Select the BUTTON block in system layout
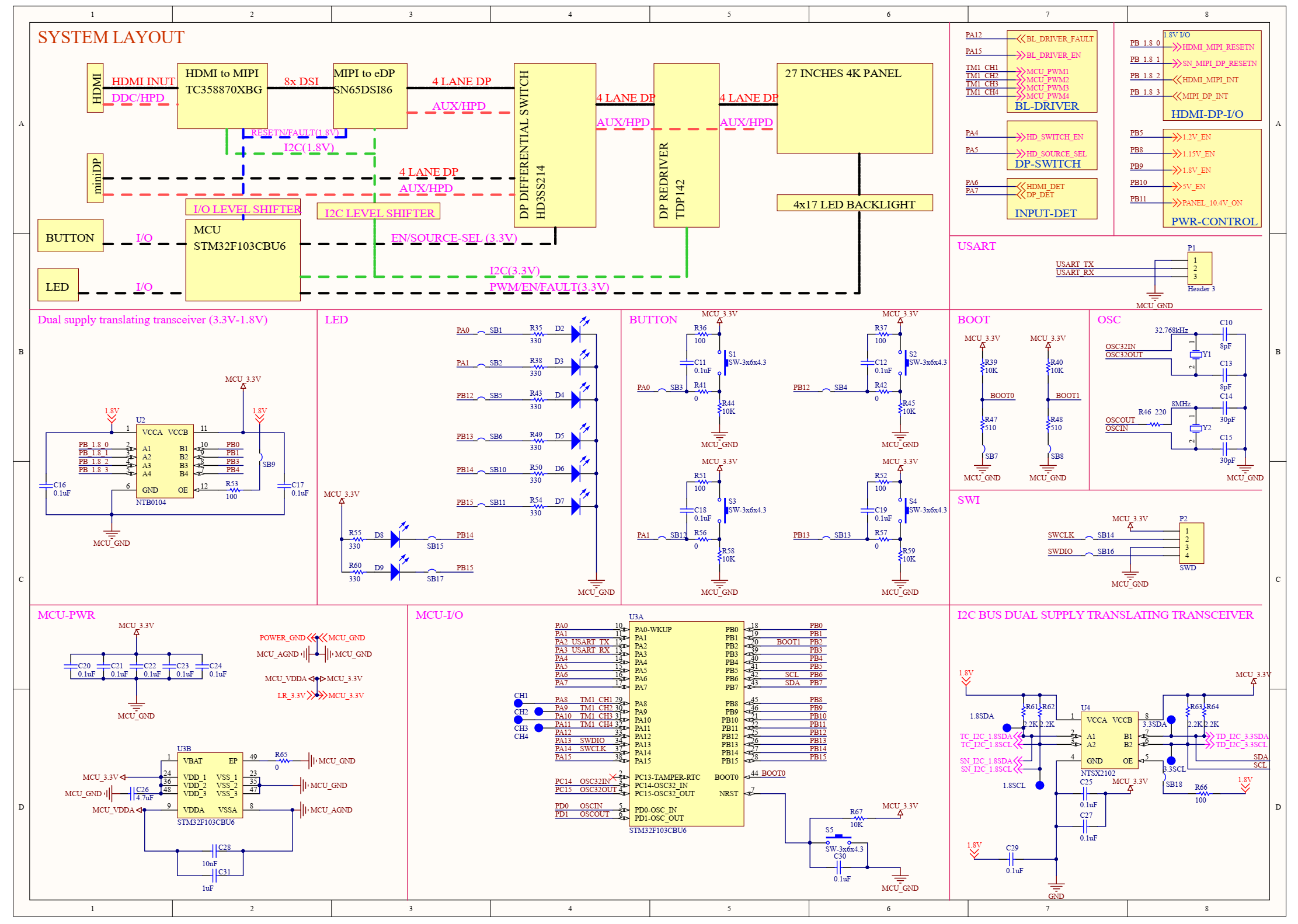 coord(70,235)
